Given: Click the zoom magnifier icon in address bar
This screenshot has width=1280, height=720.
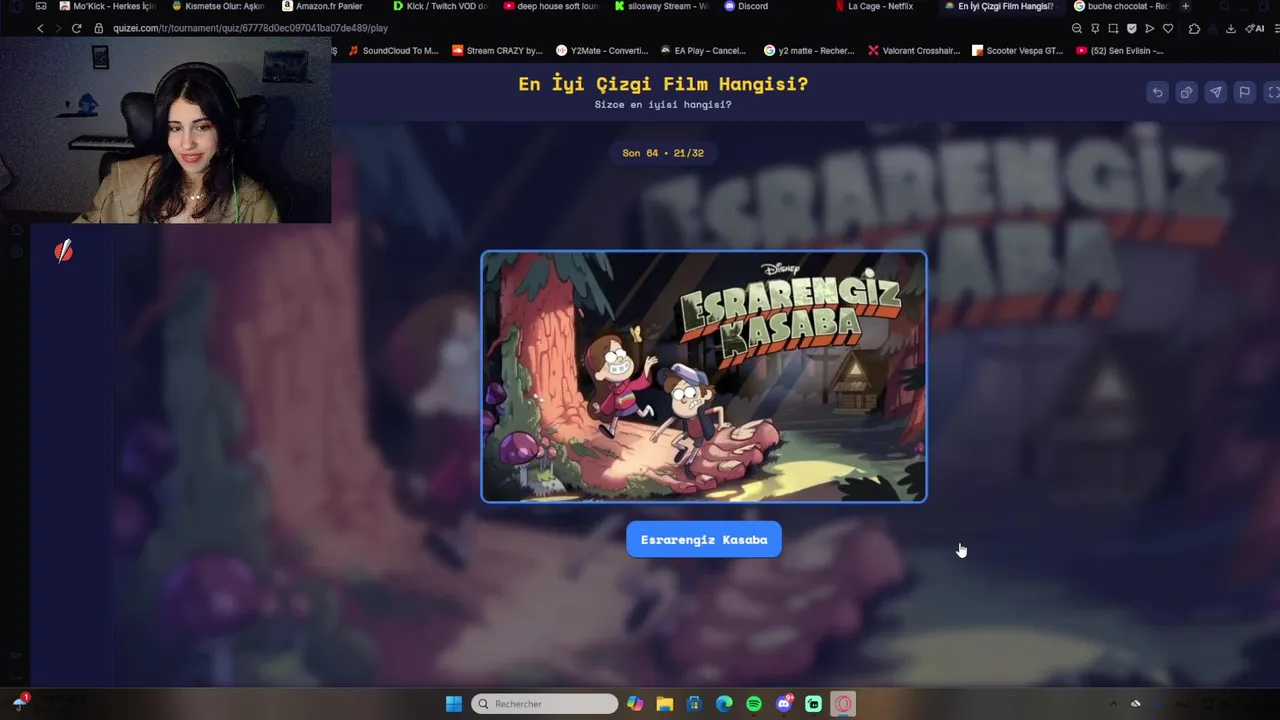Looking at the screenshot, I should [1077, 28].
